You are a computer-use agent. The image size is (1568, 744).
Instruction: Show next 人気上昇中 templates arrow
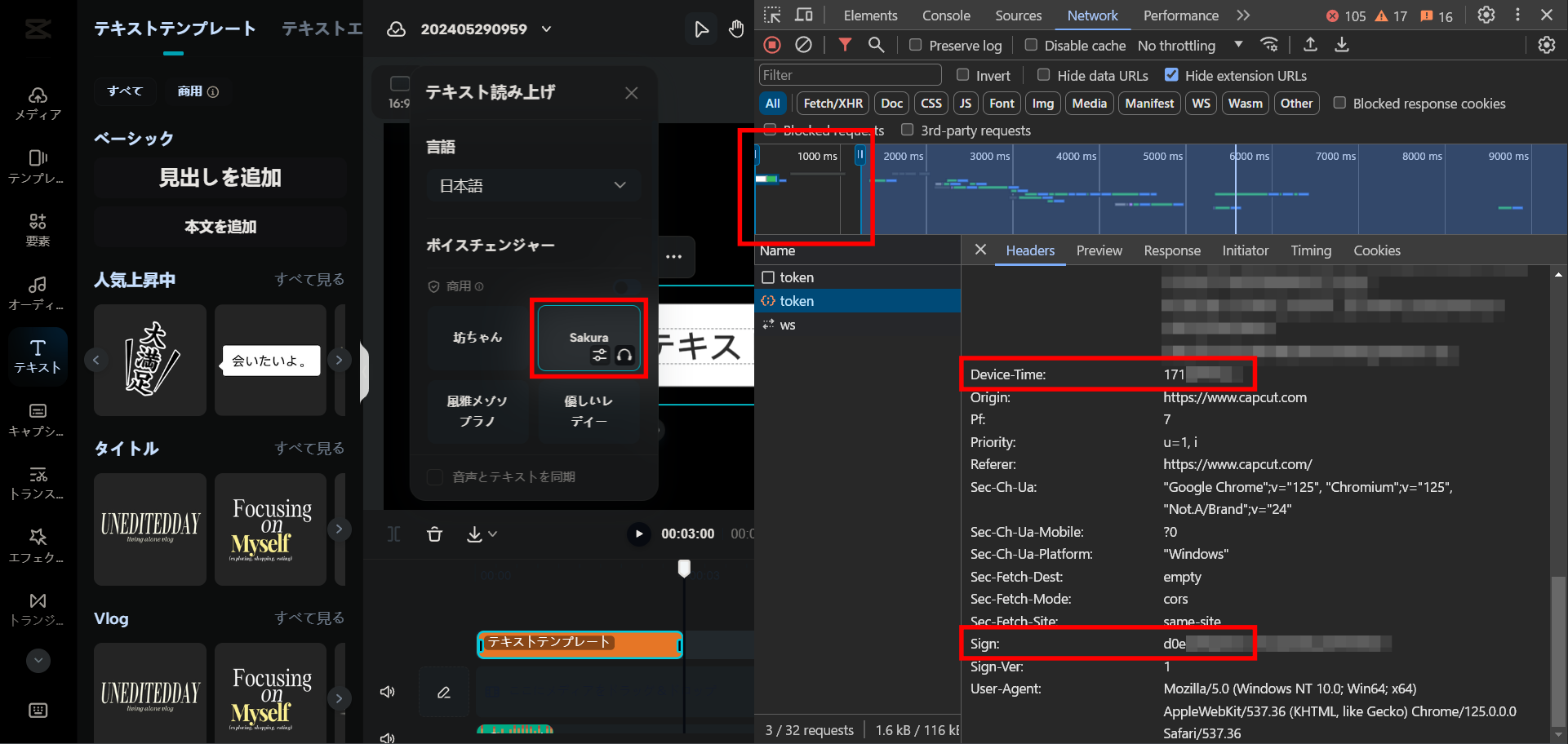[339, 360]
